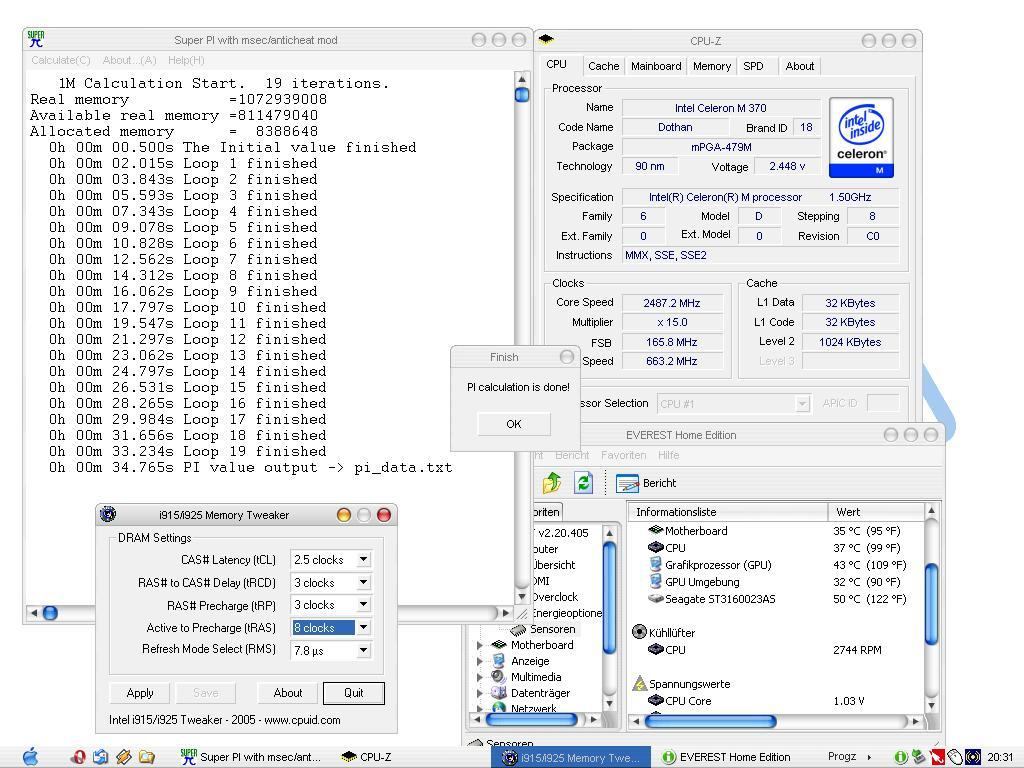
Task: Click the Bericht toolbar button label
Action: 659,483
